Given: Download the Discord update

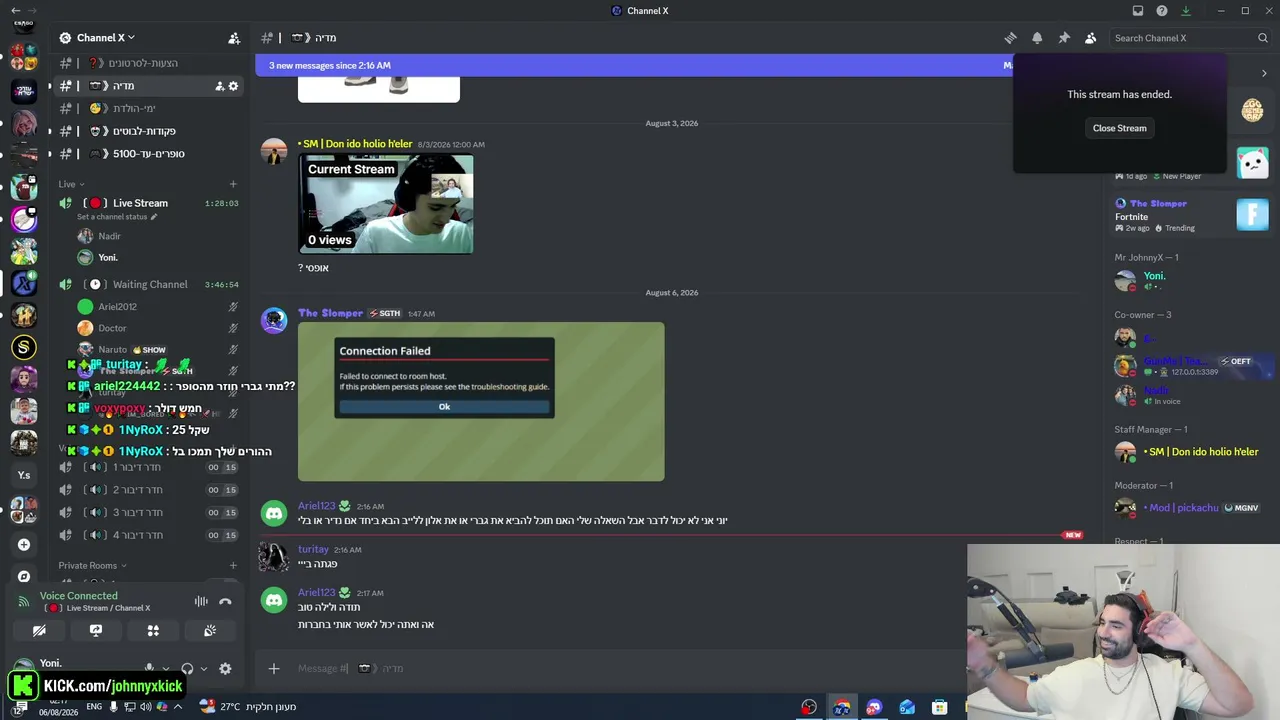Looking at the screenshot, I should (1186, 11).
